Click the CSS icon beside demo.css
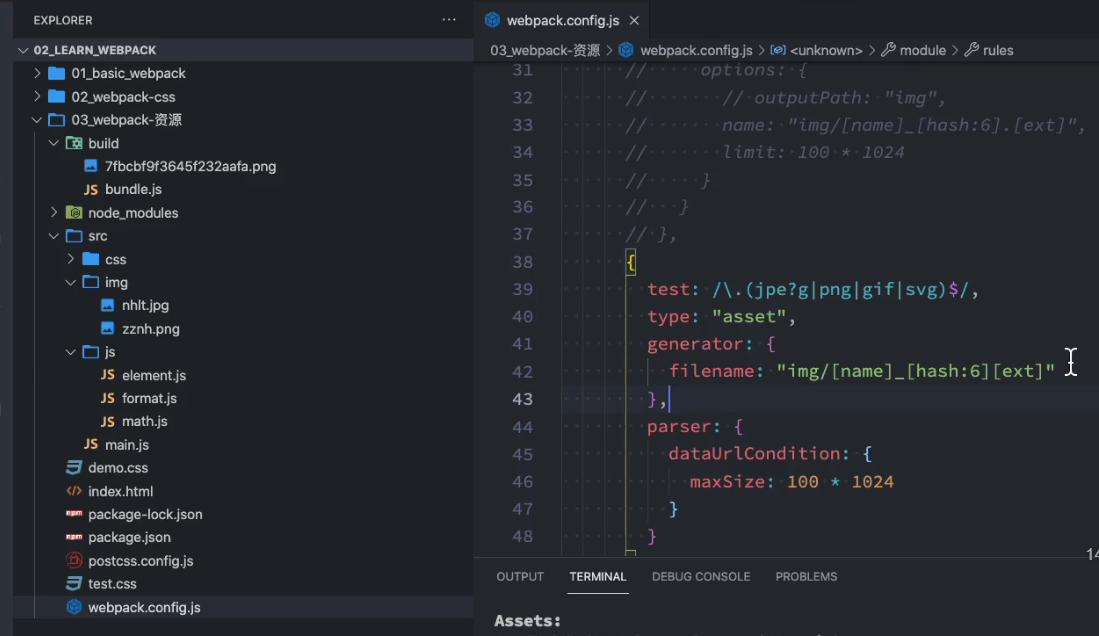The image size is (1099, 636). [74, 468]
